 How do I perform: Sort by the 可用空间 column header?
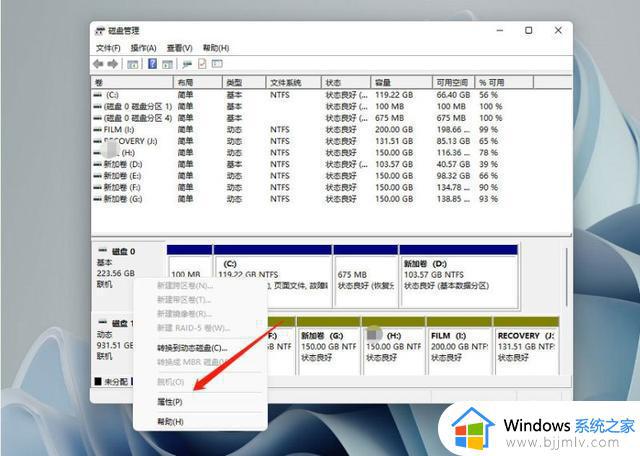pos(453,82)
